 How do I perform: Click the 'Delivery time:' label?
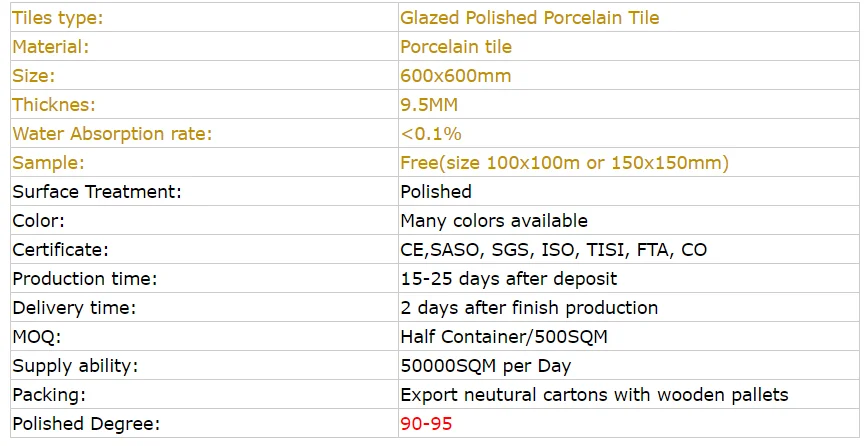point(74,308)
